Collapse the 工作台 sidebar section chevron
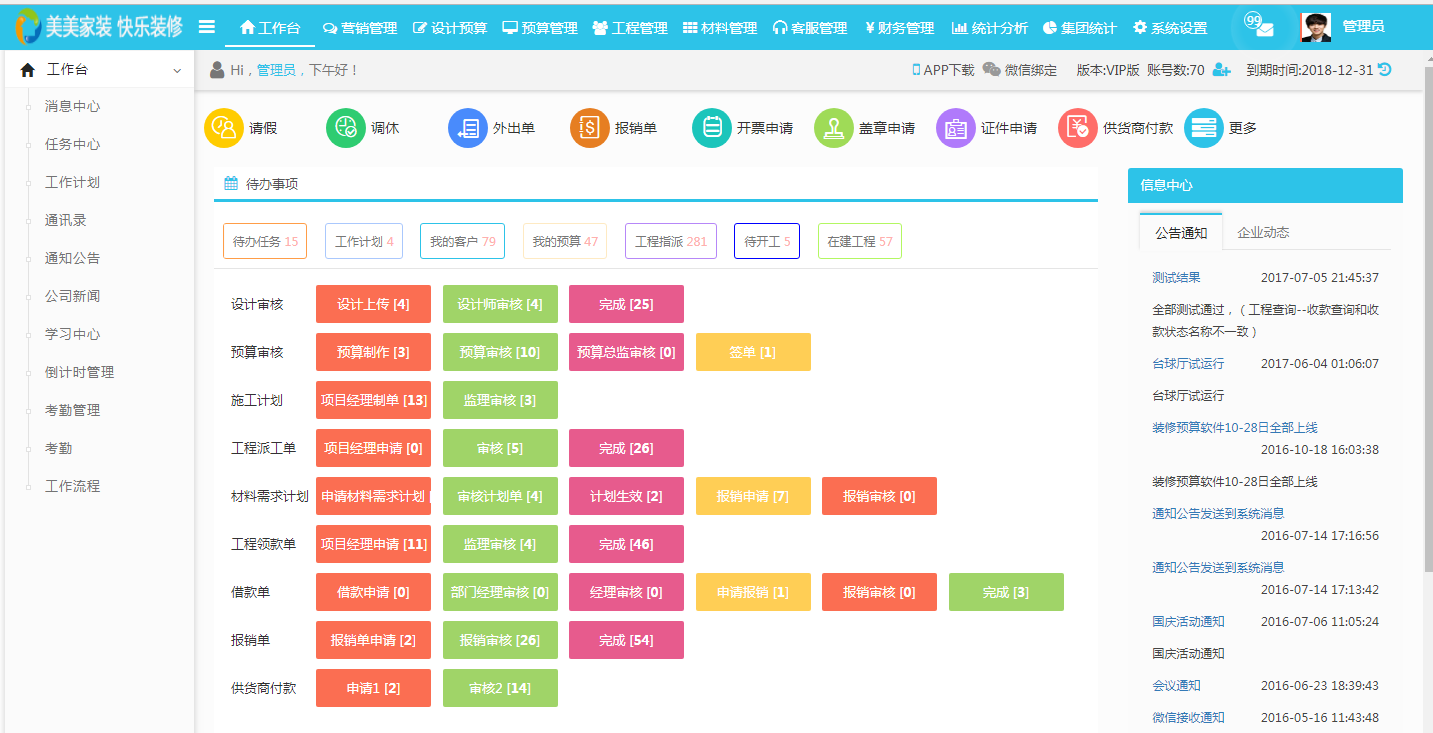The image size is (1433, 733). (177, 71)
